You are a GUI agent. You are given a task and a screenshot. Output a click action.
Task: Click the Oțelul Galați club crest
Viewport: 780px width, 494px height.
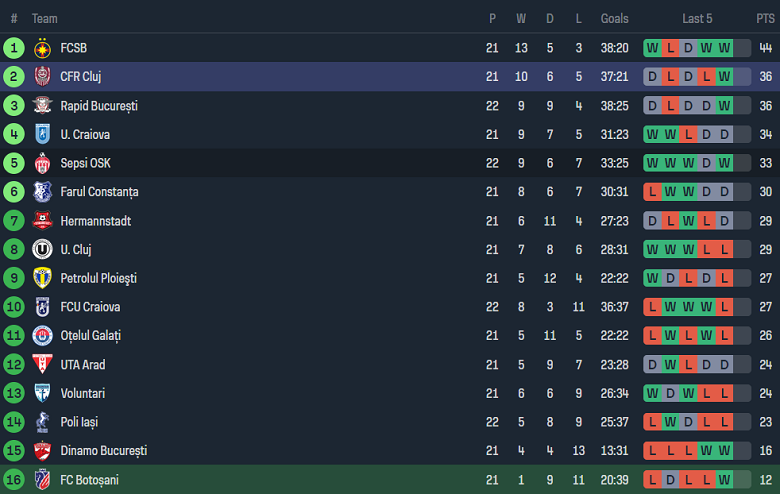(42, 336)
